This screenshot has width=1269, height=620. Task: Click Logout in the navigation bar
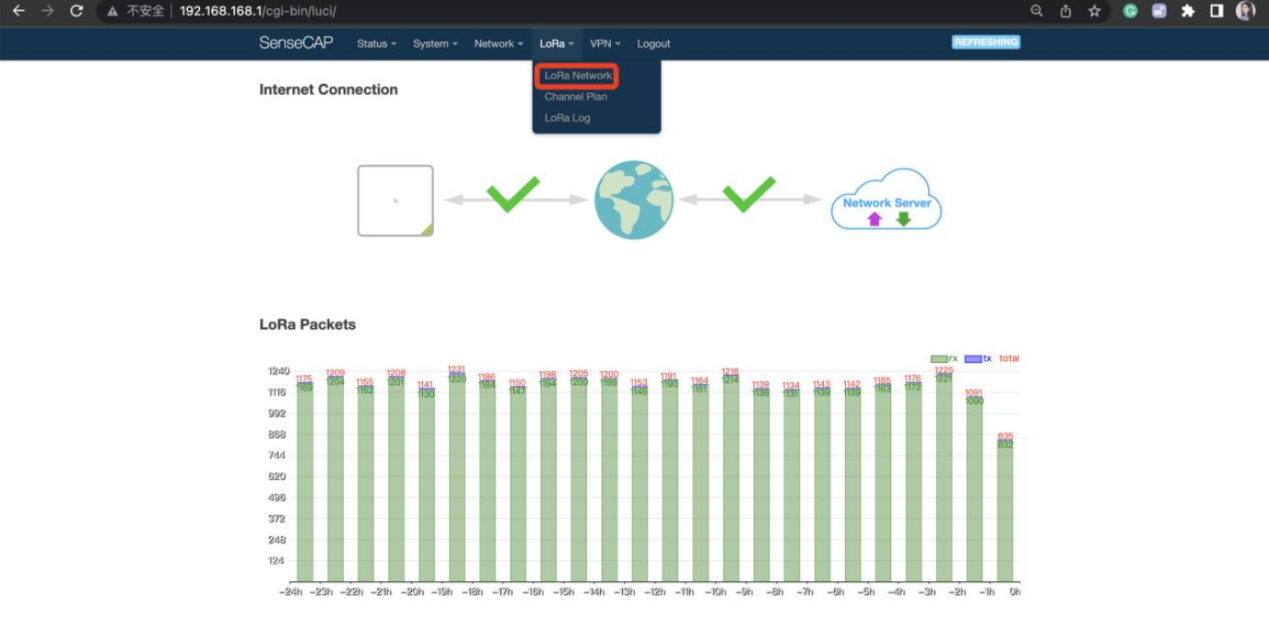[653, 44]
